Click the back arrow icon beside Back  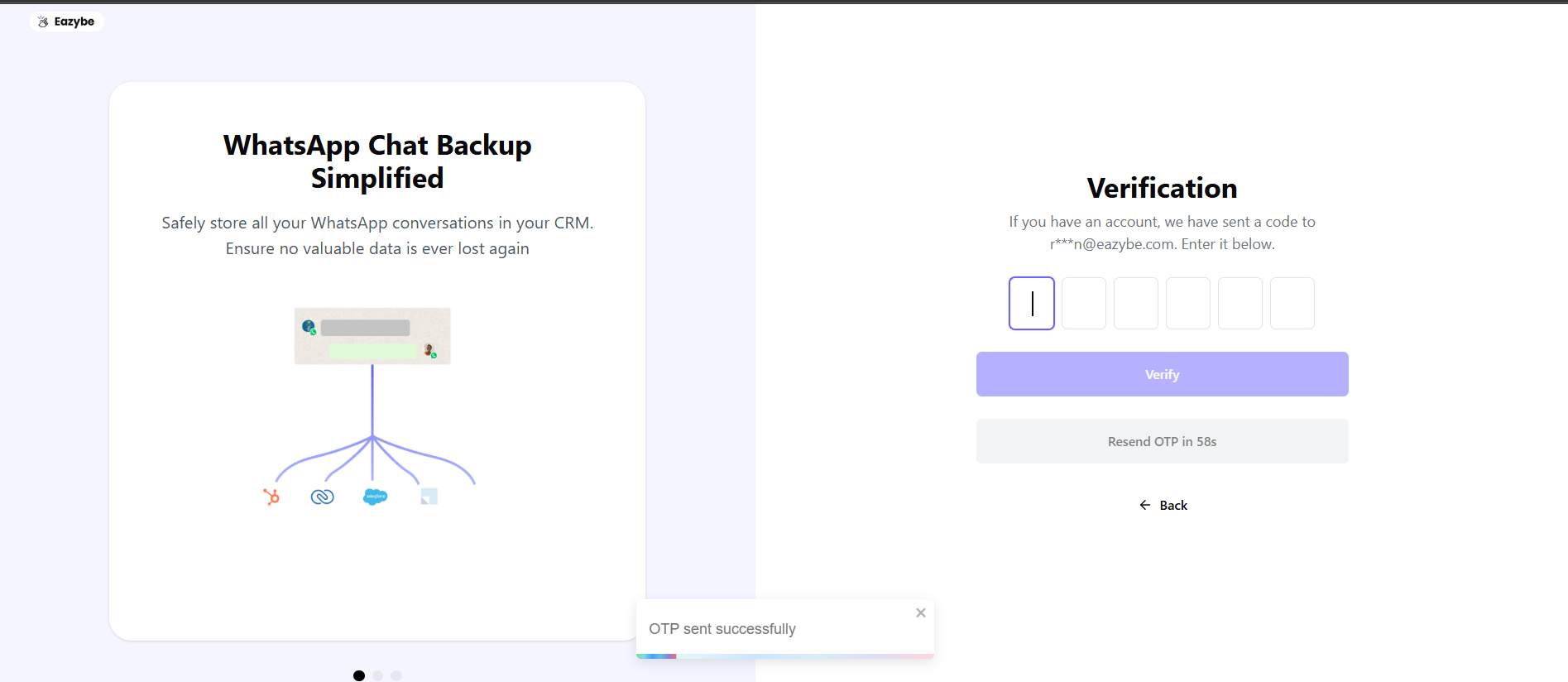(x=1145, y=505)
